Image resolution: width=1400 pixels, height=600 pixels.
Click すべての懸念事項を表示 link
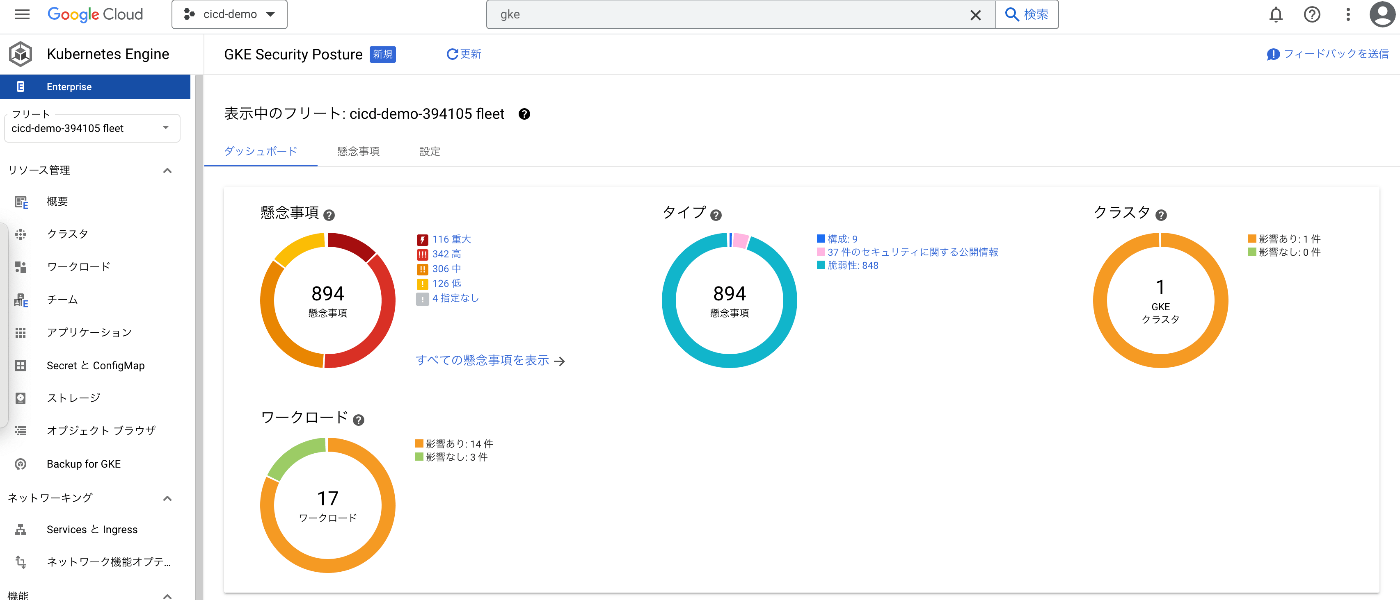tap(490, 361)
